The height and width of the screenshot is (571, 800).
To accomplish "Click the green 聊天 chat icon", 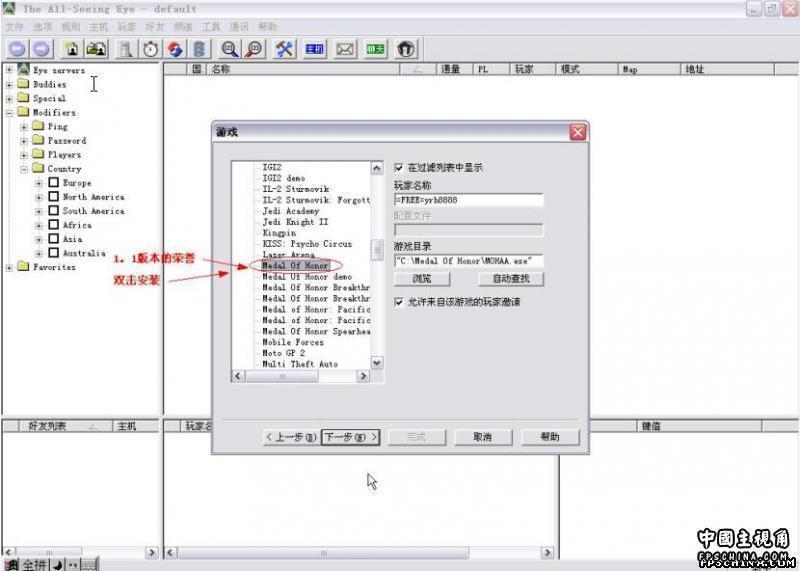I will (376, 49).
